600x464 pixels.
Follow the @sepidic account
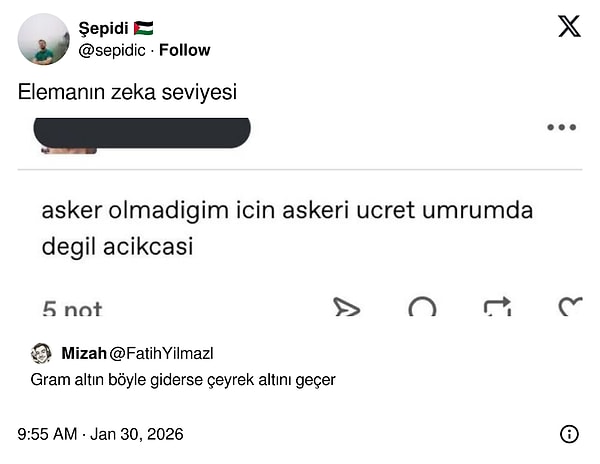(185, 50)
